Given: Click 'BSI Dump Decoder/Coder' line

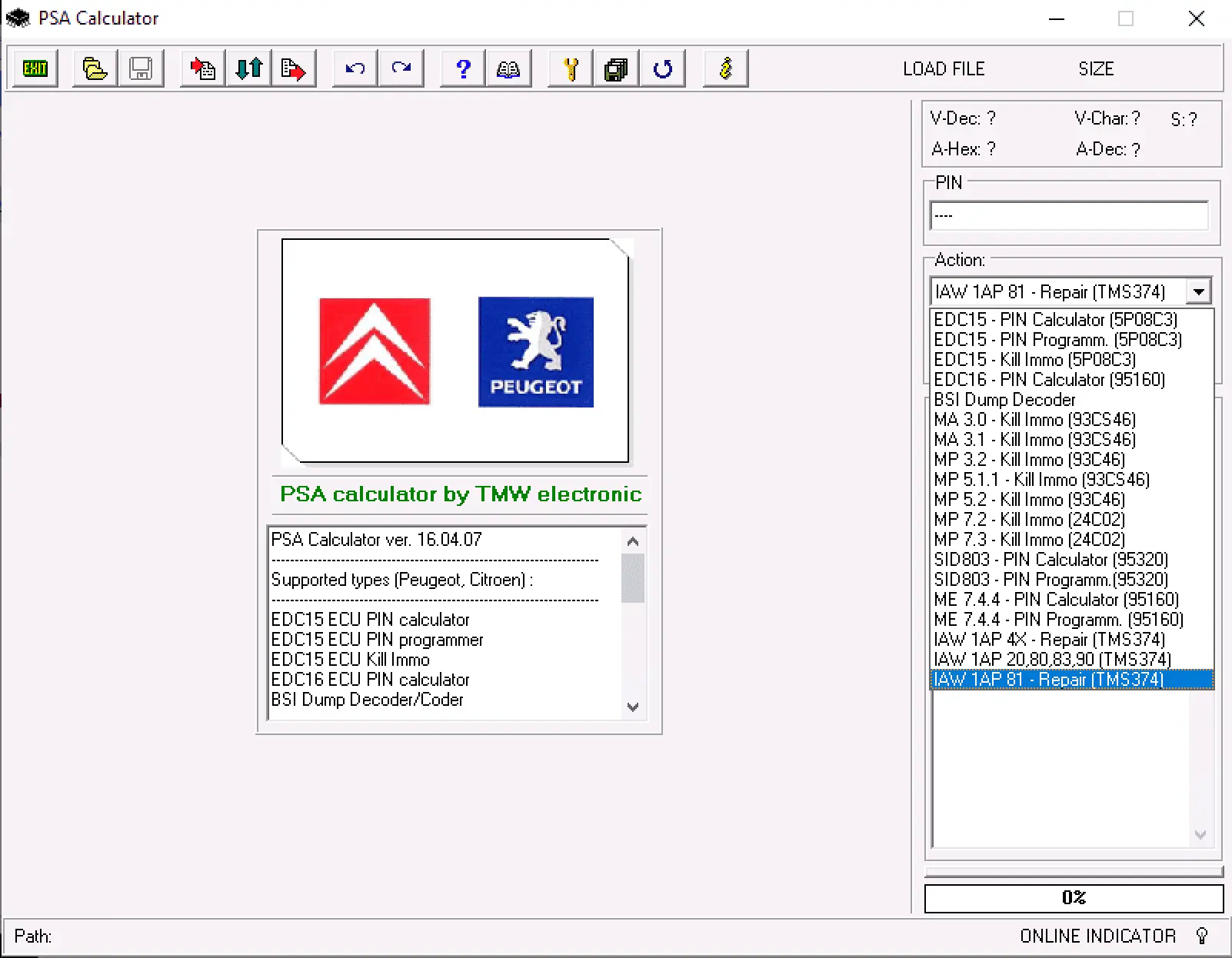Looking at the screenshot, I should [x=367, y=700].
